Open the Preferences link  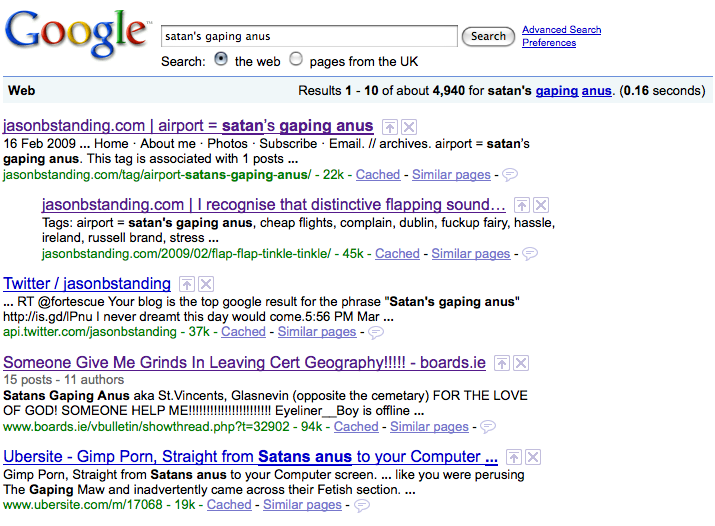coord(549,43)
